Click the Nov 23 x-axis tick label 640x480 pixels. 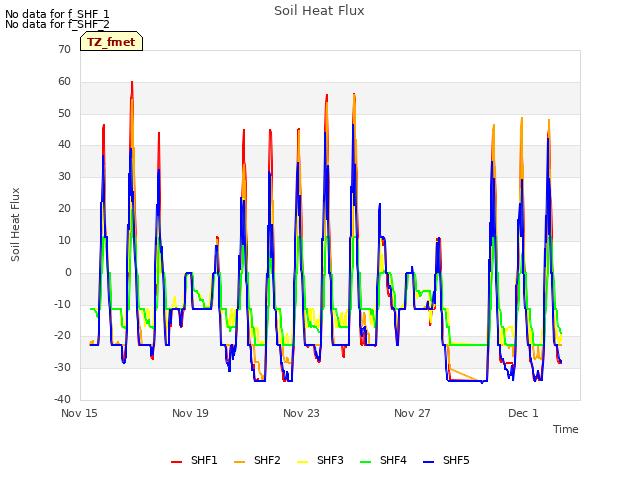tap(301, 413)
